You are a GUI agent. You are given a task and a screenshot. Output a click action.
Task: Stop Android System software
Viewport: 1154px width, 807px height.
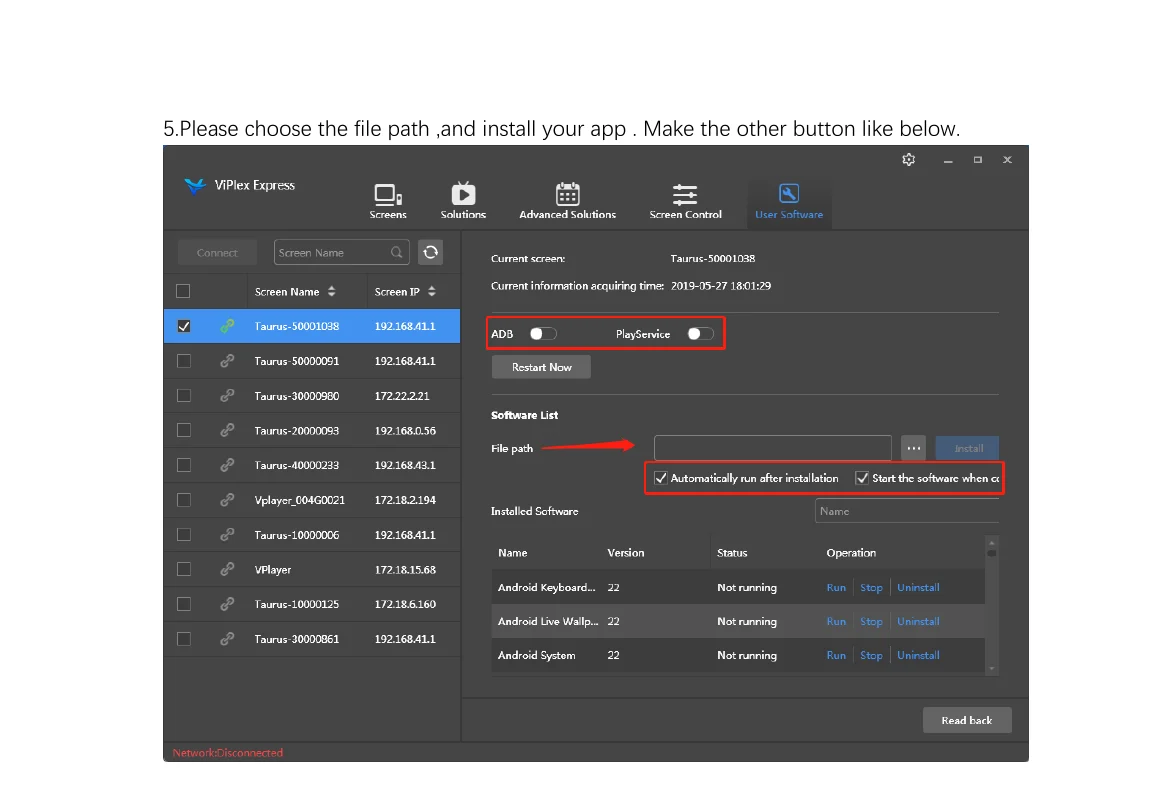point(871,655)
